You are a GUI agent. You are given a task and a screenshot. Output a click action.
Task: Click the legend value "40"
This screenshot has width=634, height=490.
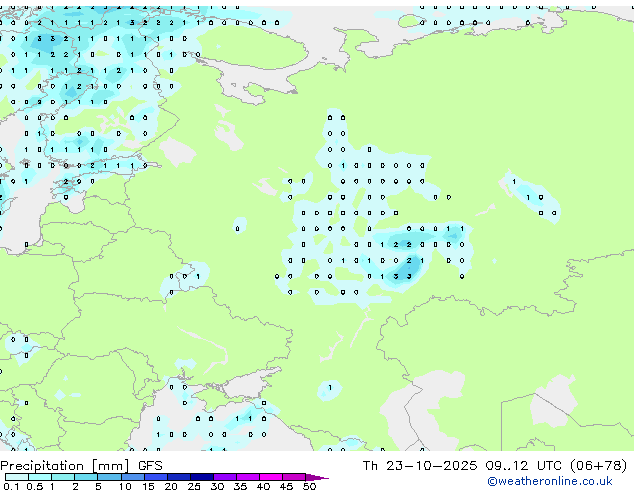pyautogui.click(x=264, y=486)
